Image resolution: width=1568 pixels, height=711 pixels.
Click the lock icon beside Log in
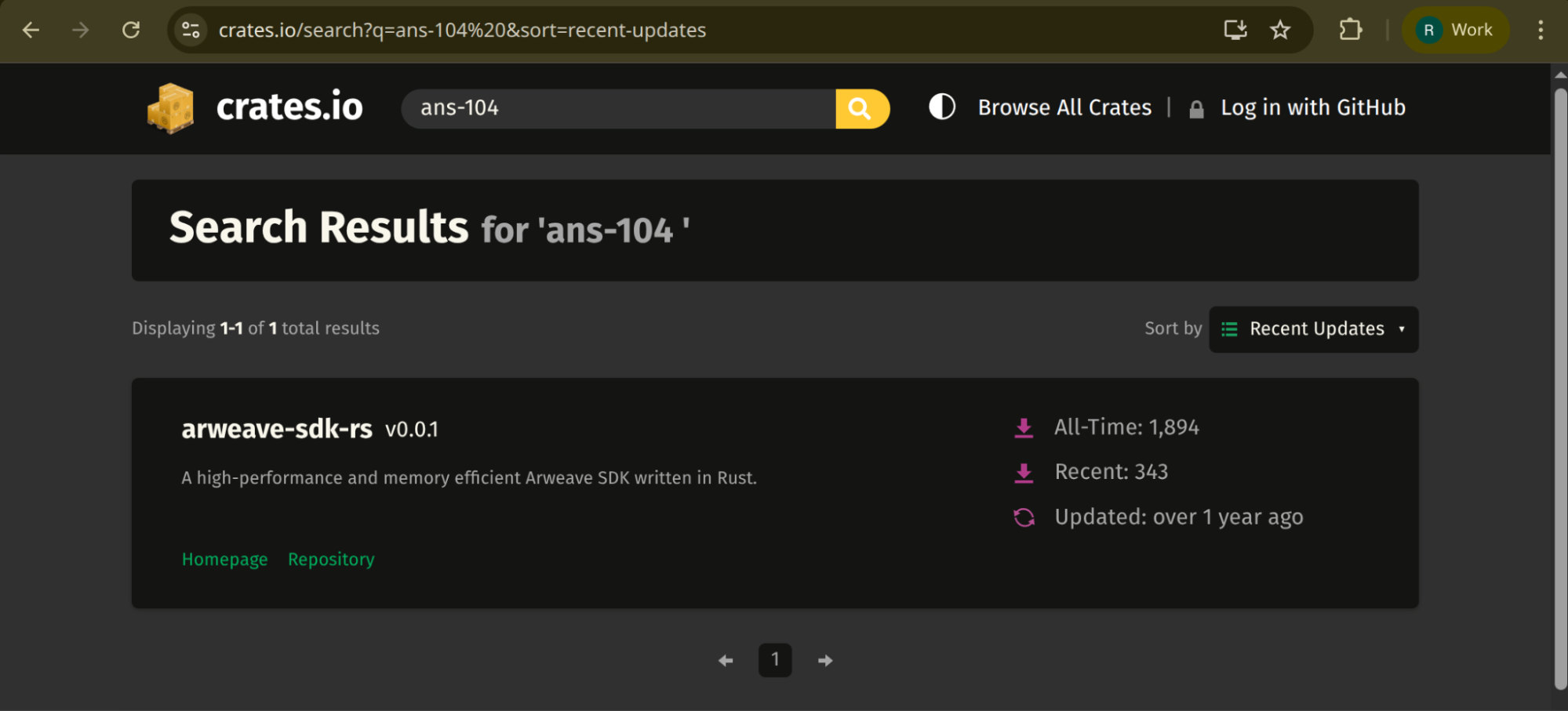(x=1196, y=109)
